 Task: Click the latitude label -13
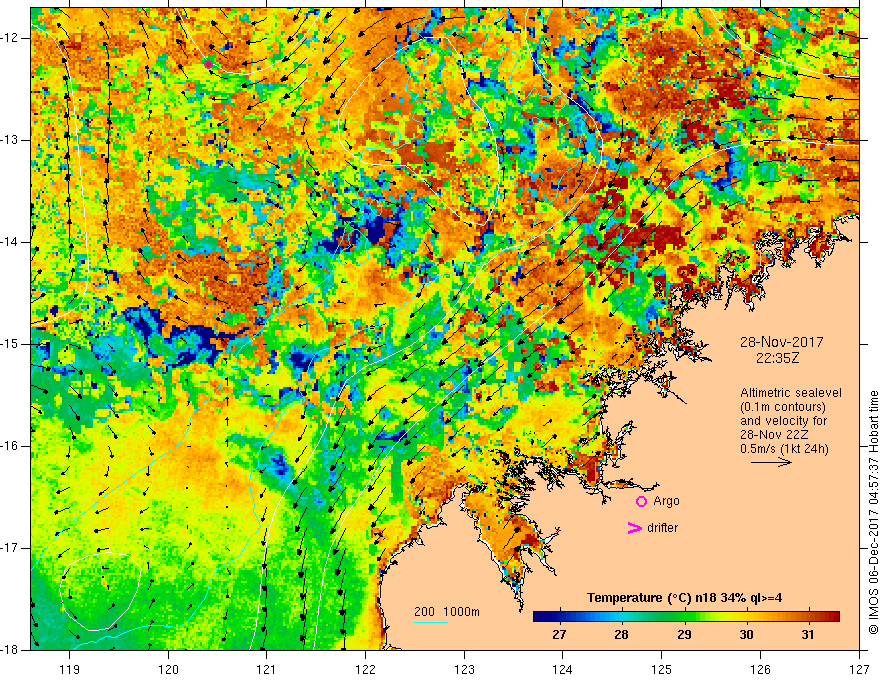(11, 140)
